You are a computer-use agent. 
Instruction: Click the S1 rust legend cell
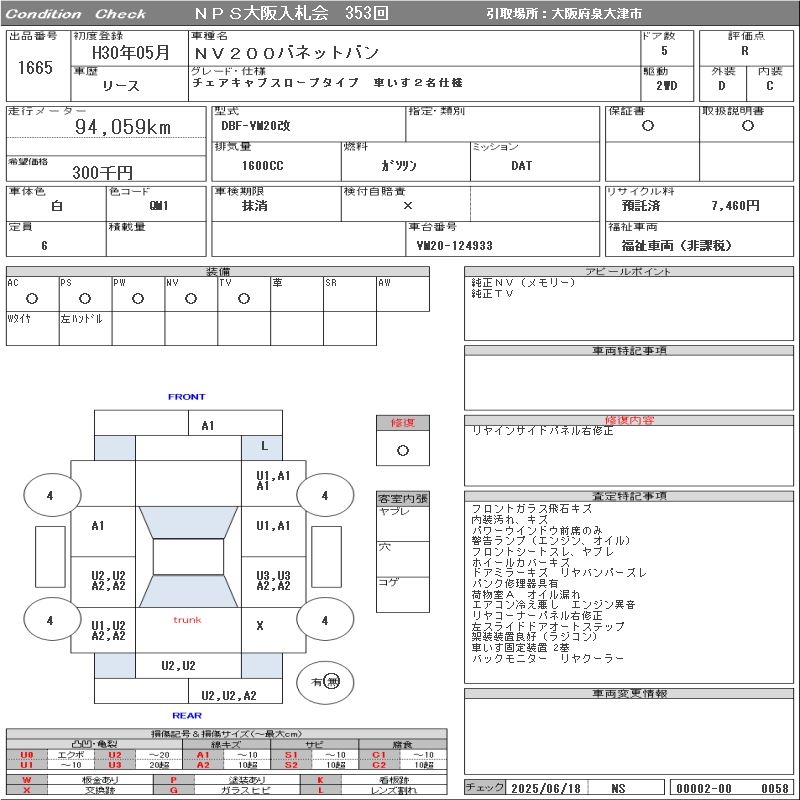[291, 755]
